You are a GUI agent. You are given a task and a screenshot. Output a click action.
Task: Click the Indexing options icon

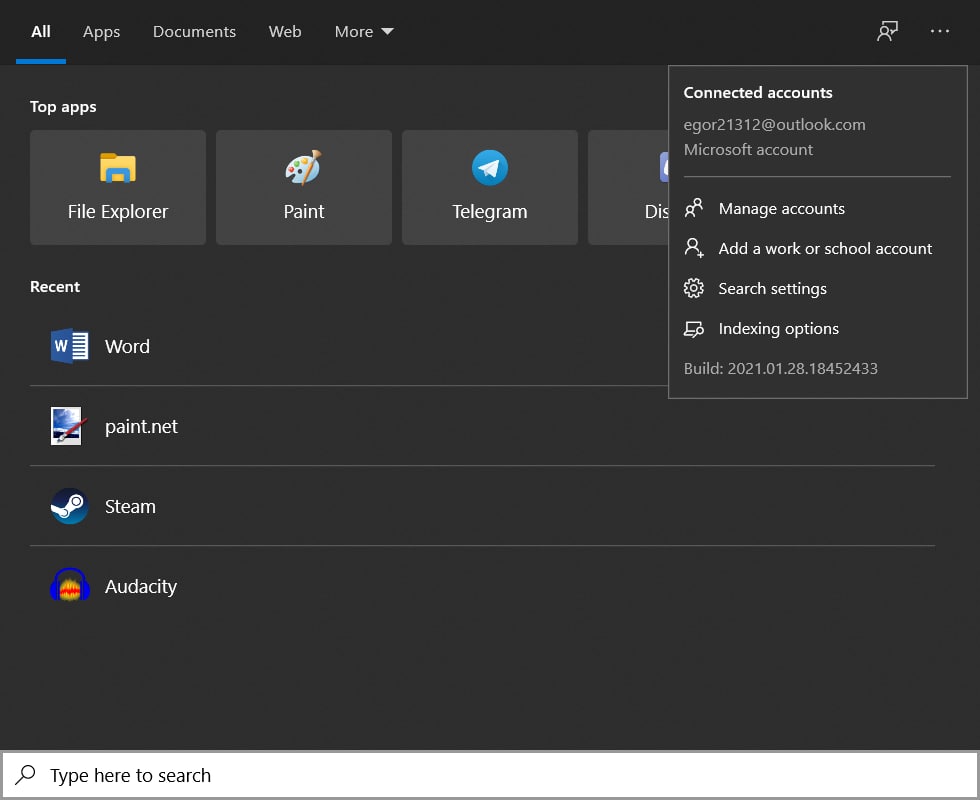click(x=693, y=329)
